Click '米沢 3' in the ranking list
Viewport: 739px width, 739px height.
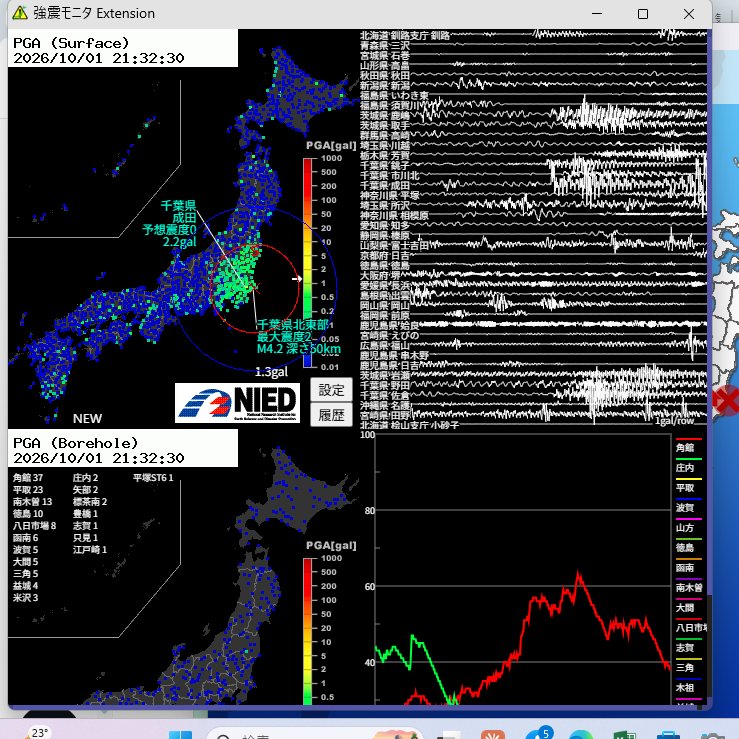(x=25, y=598)
